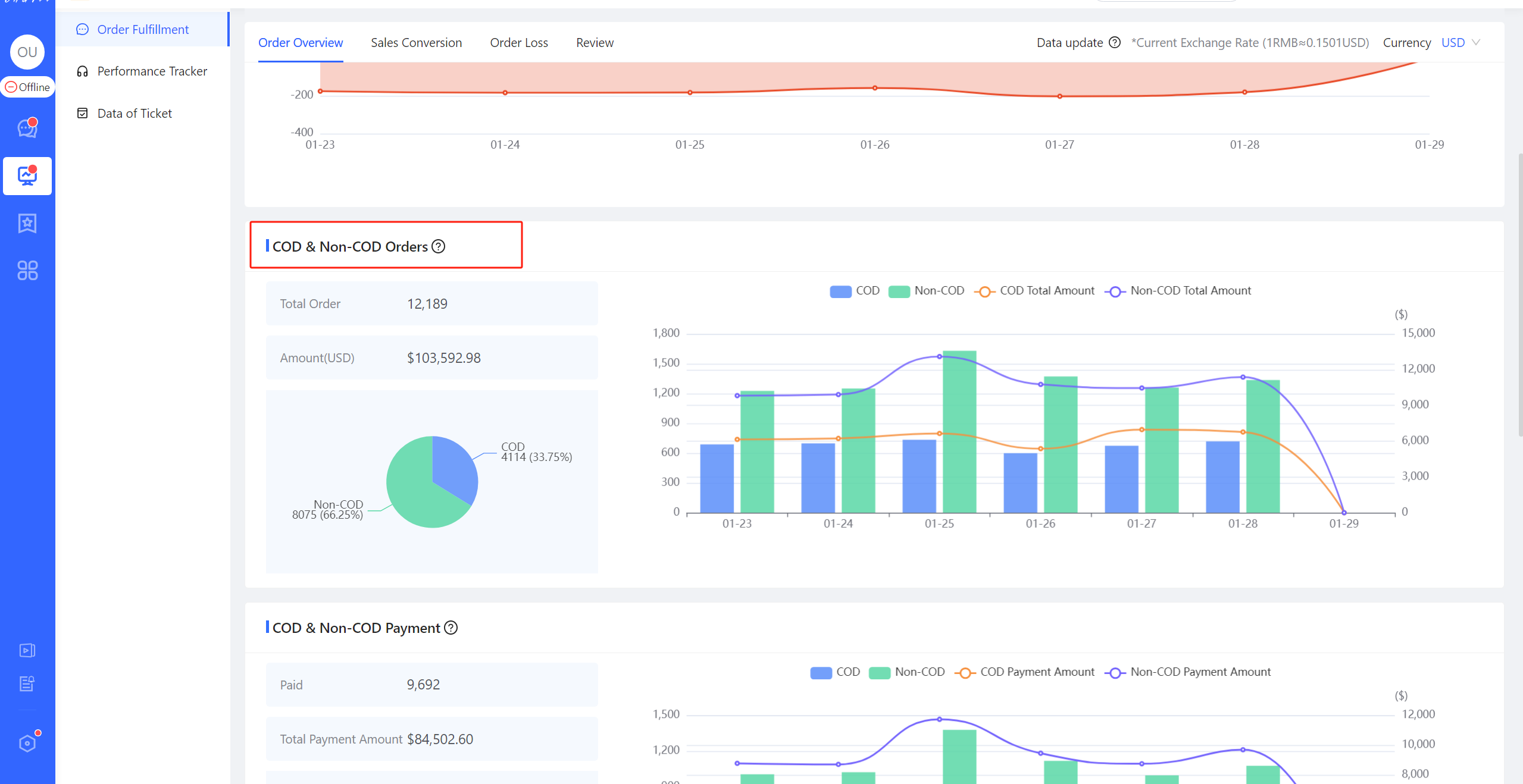Click the COD & Non-COD Payment heading
This screenshot has width=1523, height=784.
[356, 628]
